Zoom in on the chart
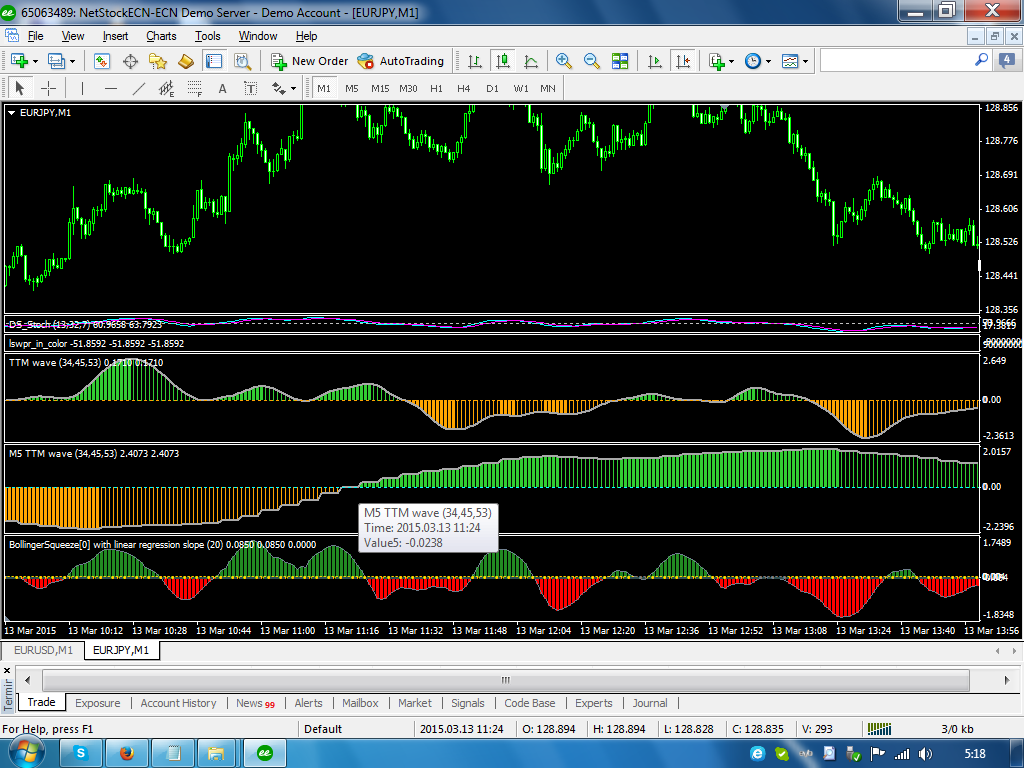This screenshot has width=1024, height=768. tap(564, 61)
